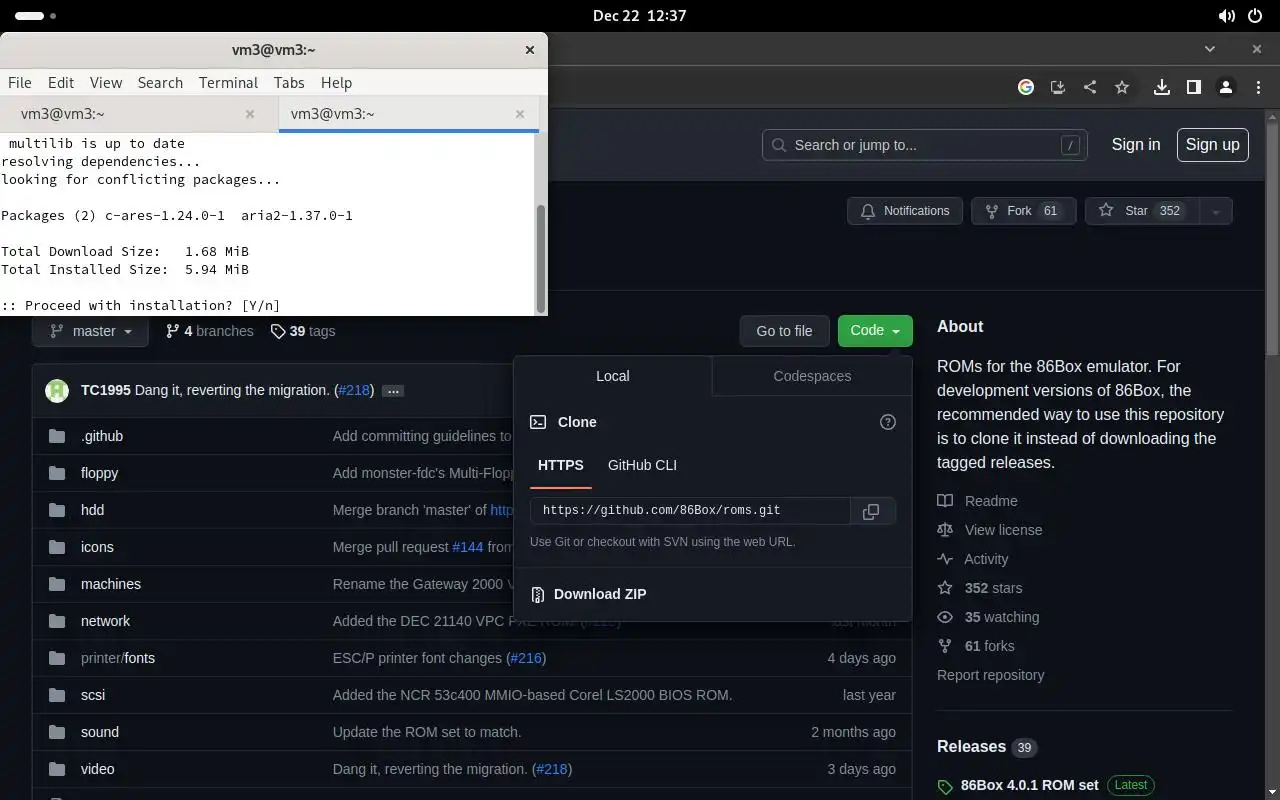The width and height of the screenshot is (1280, 800).
Task: Click the folder icon next to machines
Action: tap(57, 584)
